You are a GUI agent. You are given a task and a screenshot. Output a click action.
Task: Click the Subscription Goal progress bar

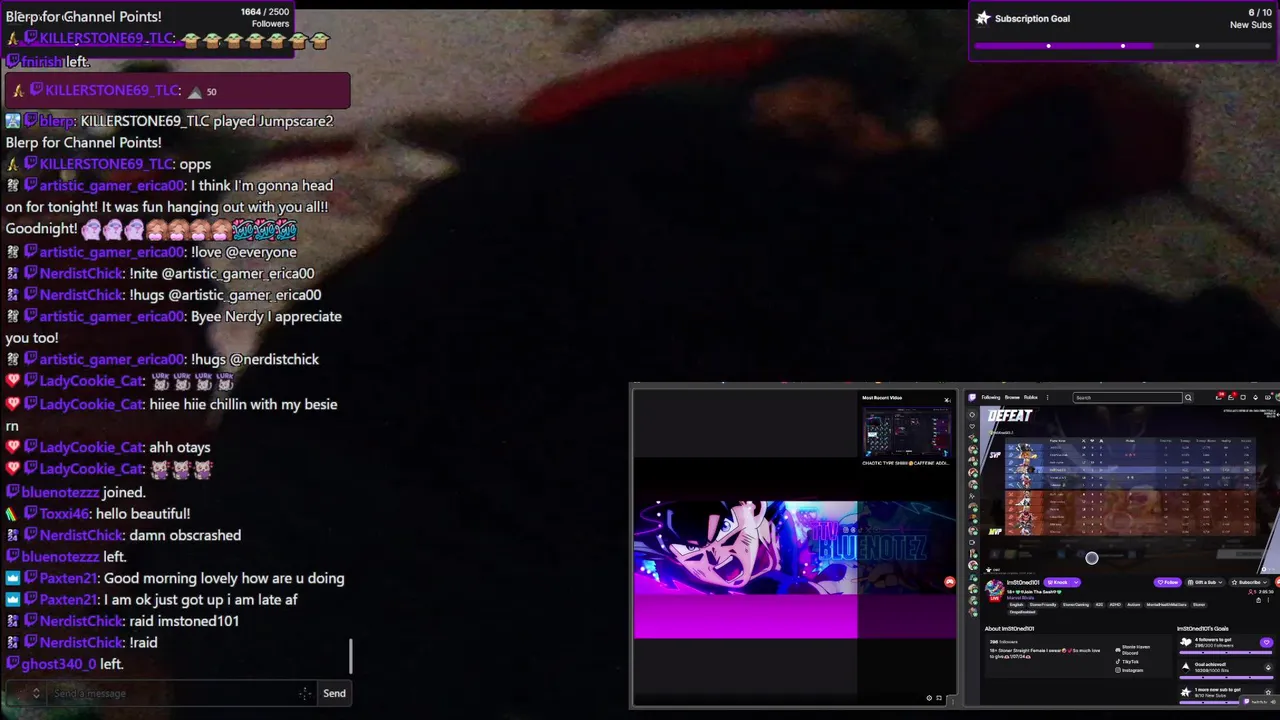pyautogui.click(x=1122, y=46)
